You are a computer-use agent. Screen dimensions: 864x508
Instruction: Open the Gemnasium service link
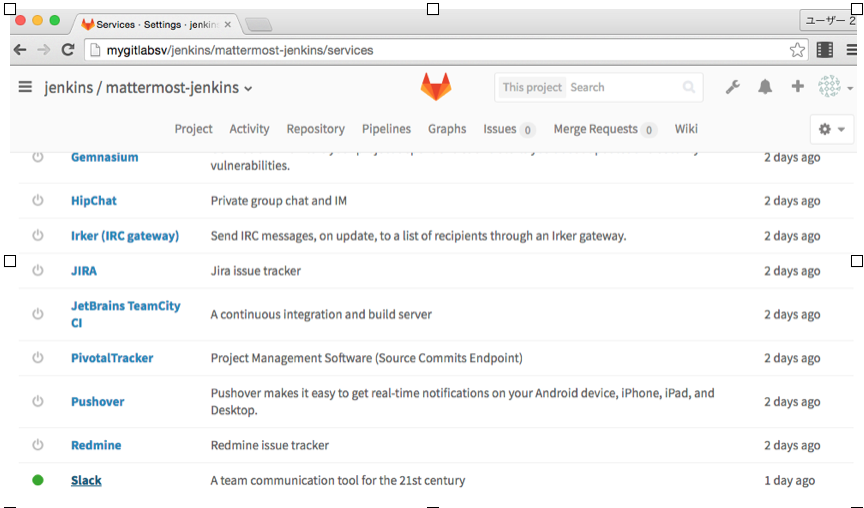(x=105, y=157)
